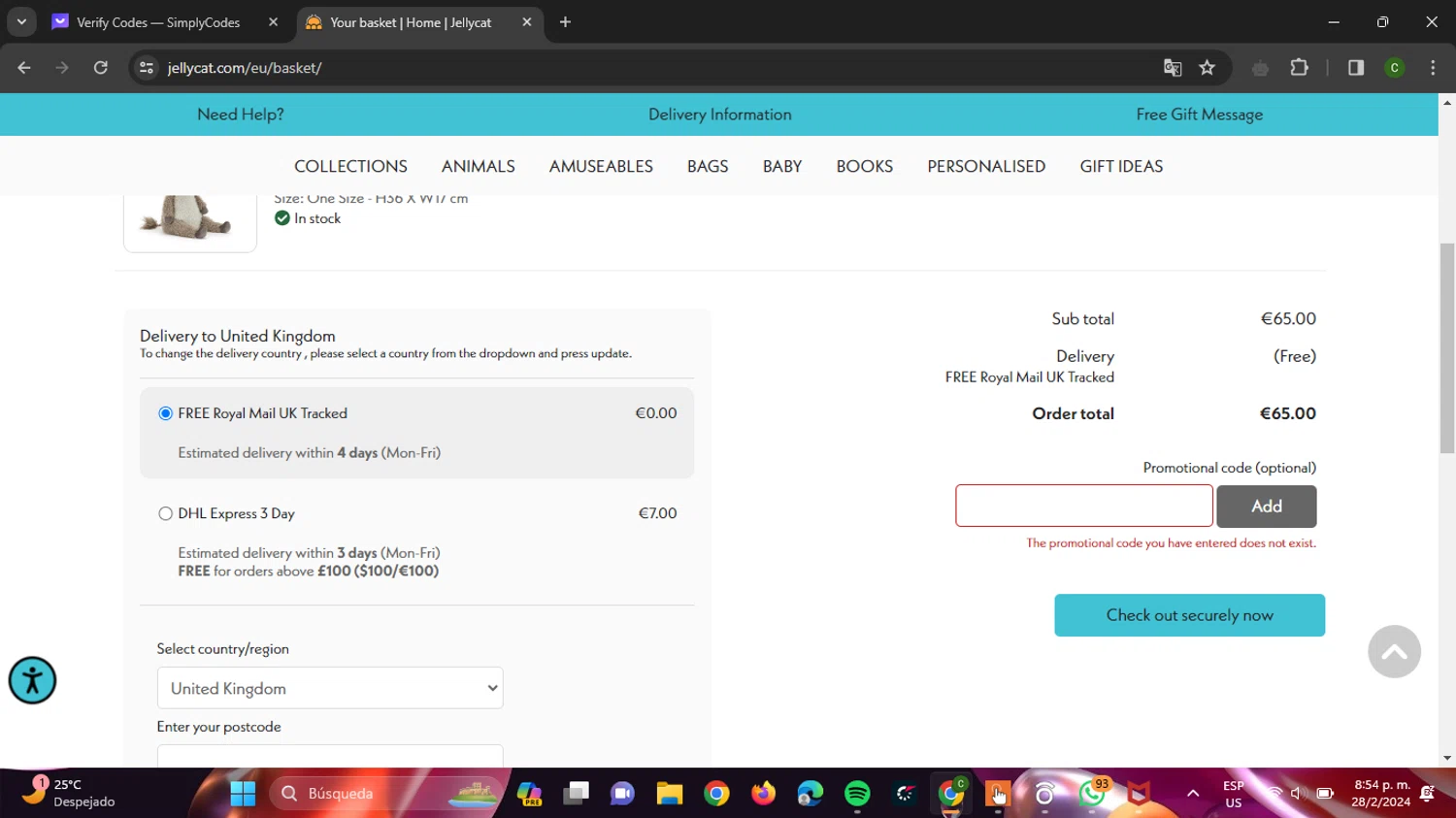This screenshot has width=1456, height=818.
Task: Select DHL Express 3 Day delivery
Action: [165, 513]
